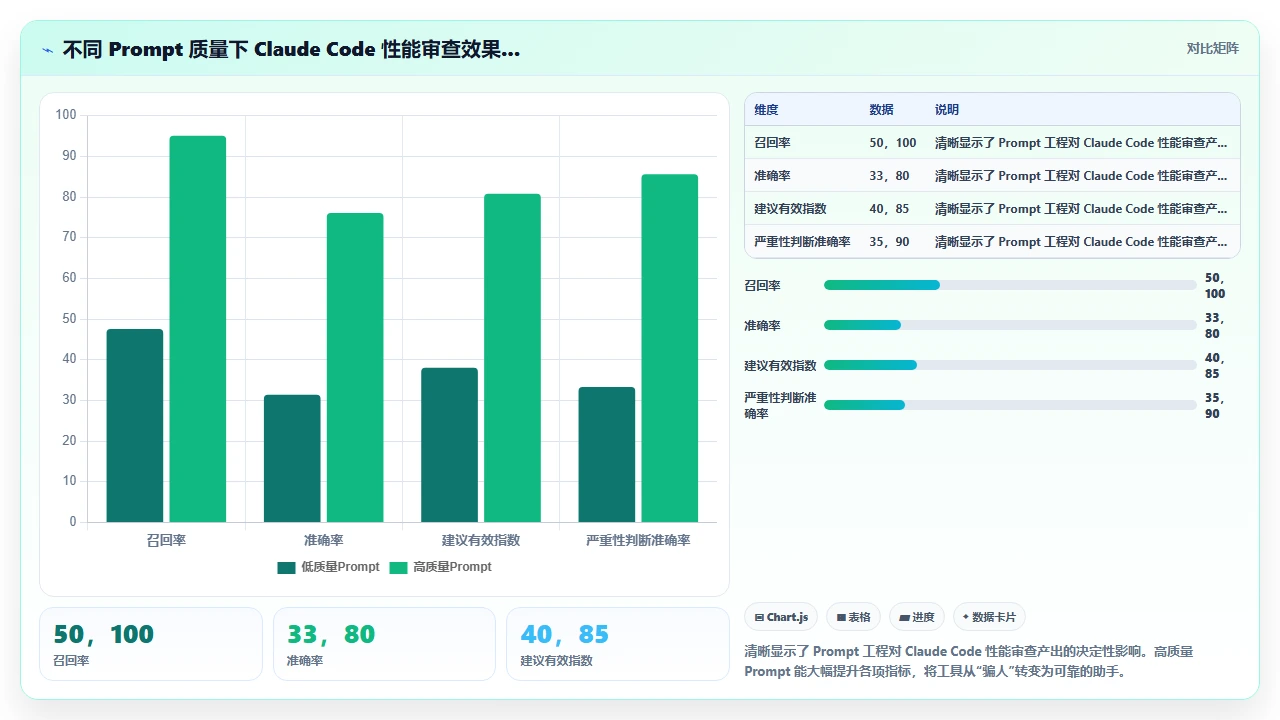1280x720 pixels.
Task: Click the high-quality bar for 严重性判断准确率
Action: 670,348
